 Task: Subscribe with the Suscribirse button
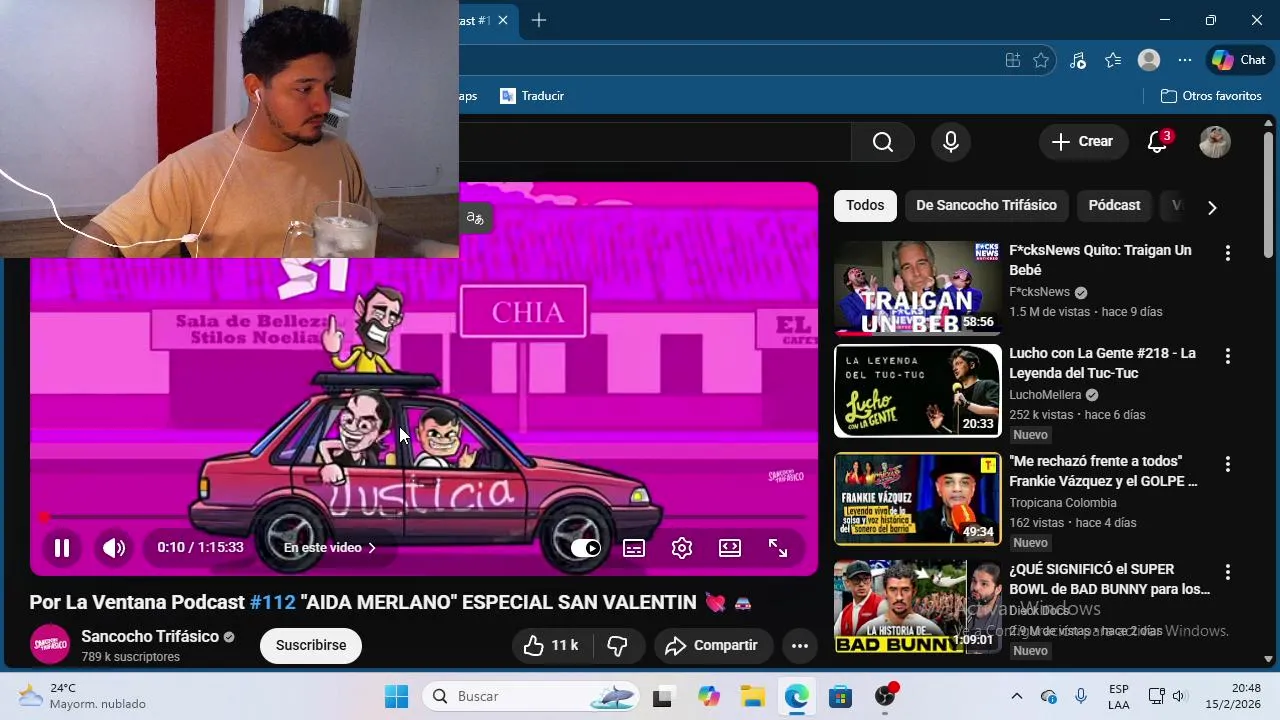click(x=311, y=646)
